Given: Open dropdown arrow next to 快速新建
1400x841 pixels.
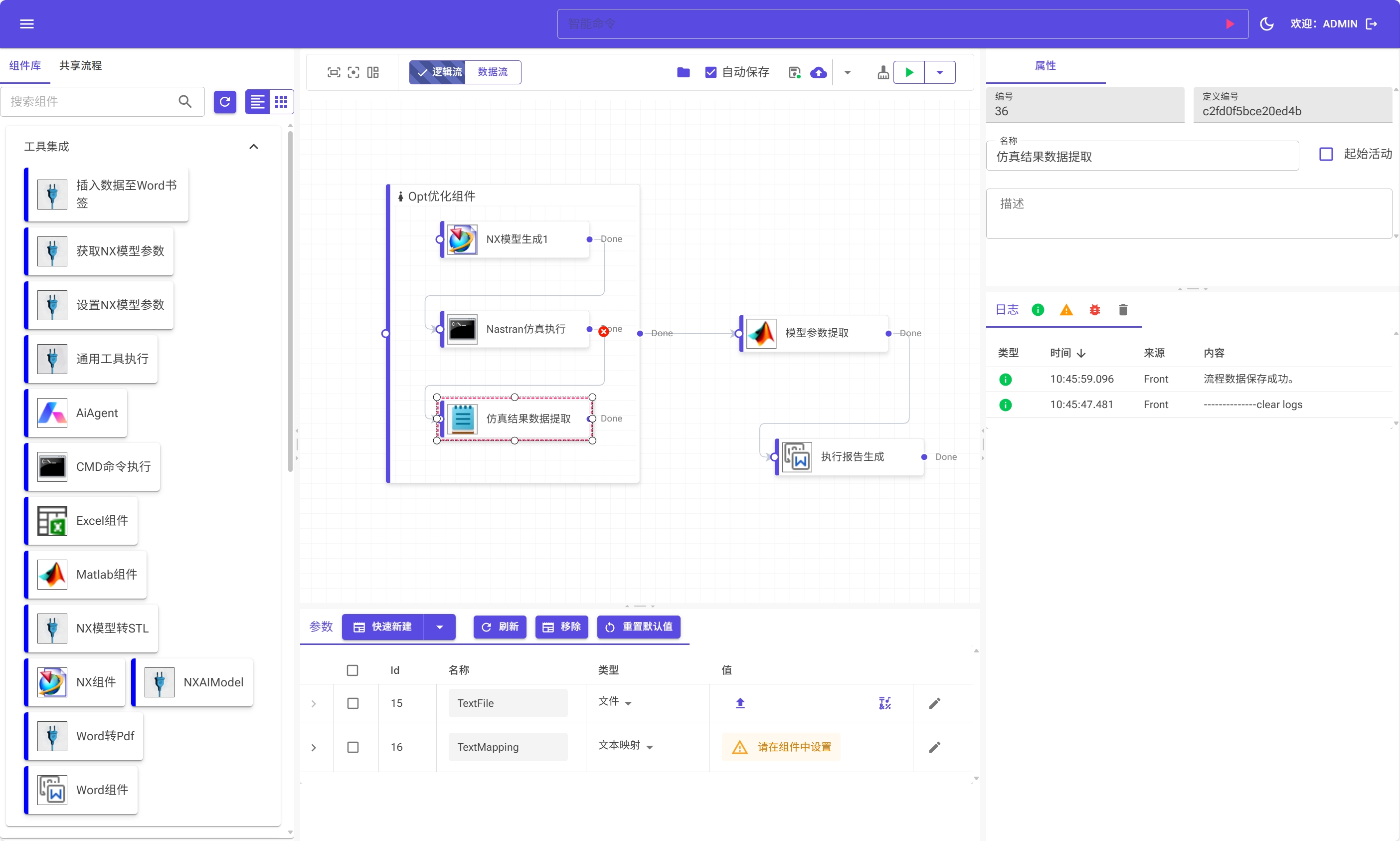Looking at the screenshot, I should [439, 627].
